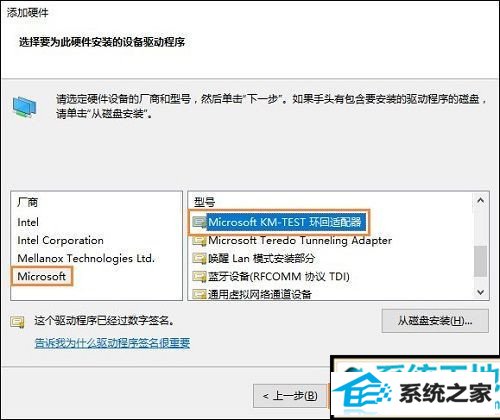
Task: Select Intel Corporation manufacturer
Action: click(60, 240)
